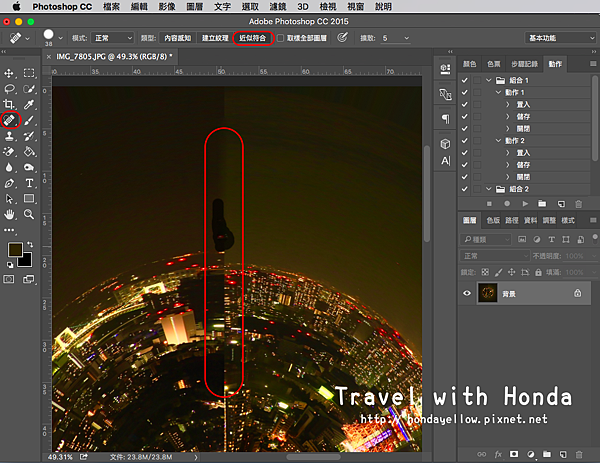The height and width of the screenshot is (463, 600).
Task: Choose the 建立紋理 create texture type
Action: [215, 38]
